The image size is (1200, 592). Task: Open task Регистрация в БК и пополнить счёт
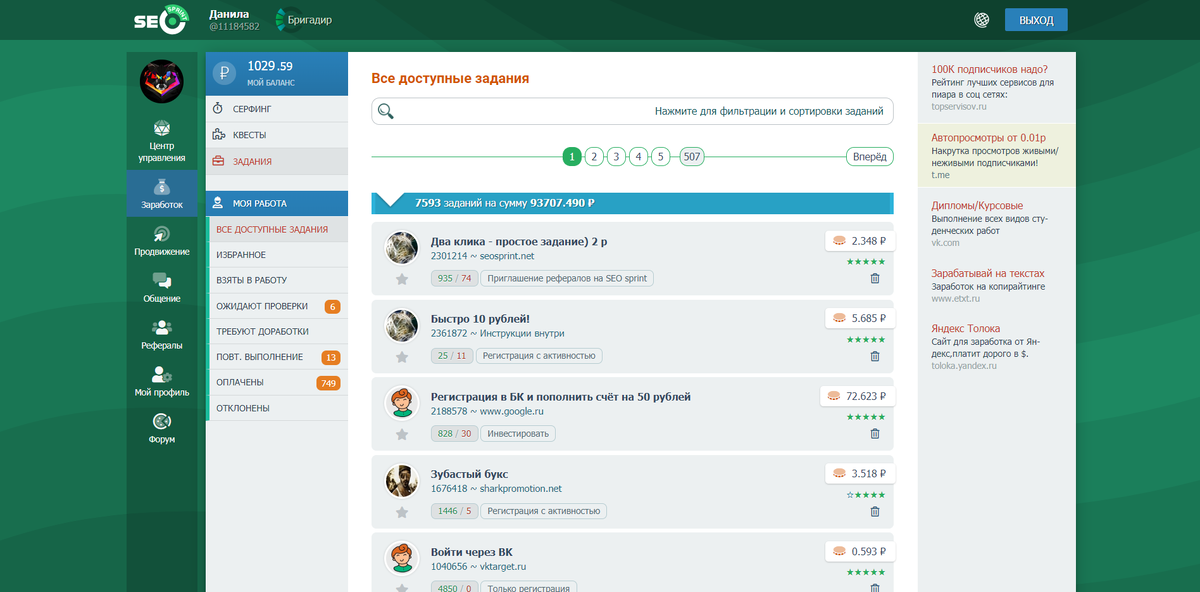tap(560, 396)
